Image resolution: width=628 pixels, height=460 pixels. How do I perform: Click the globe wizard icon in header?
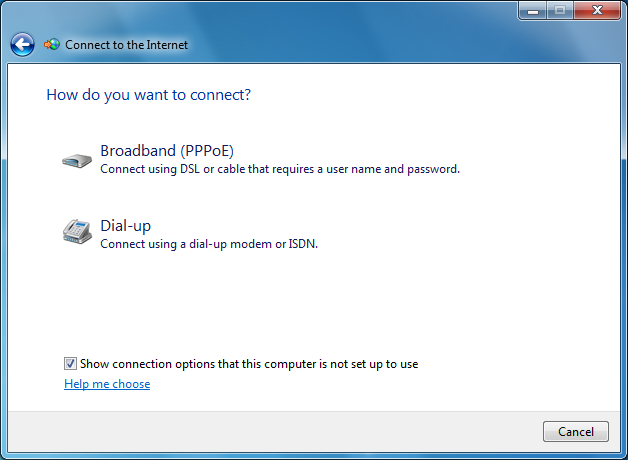tap(52, 44)
